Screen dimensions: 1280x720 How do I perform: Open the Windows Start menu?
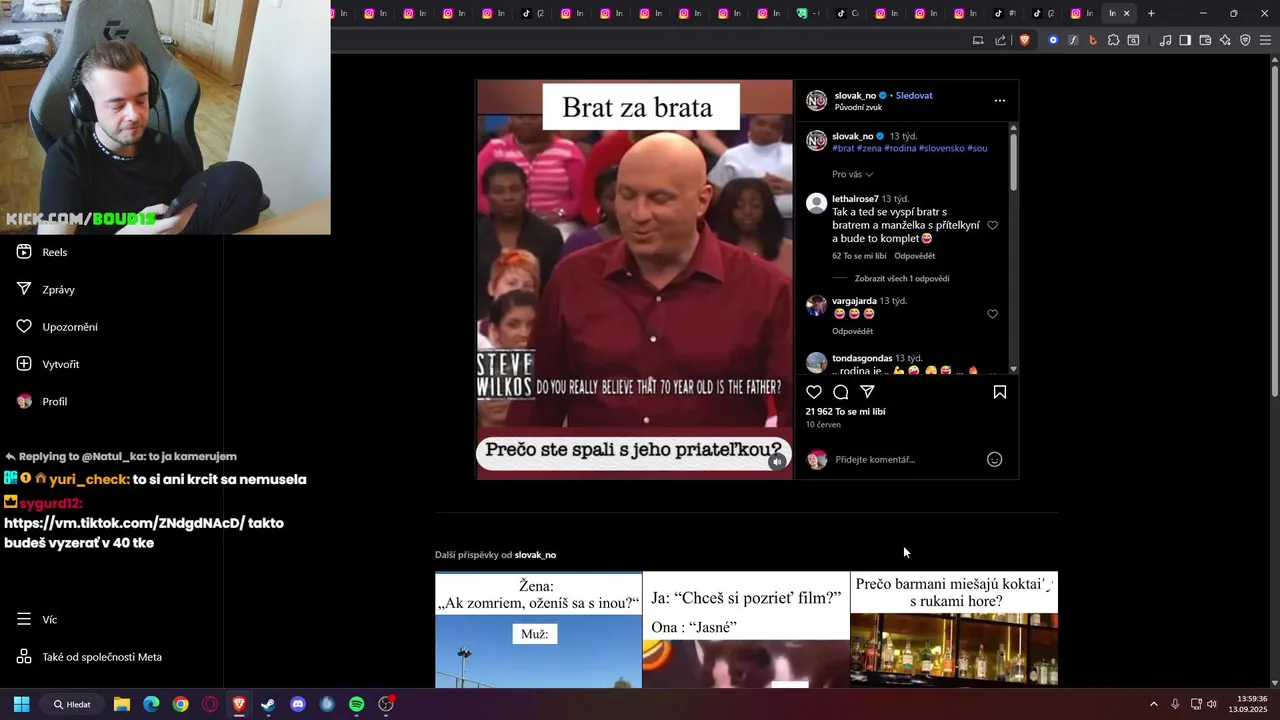21,704
